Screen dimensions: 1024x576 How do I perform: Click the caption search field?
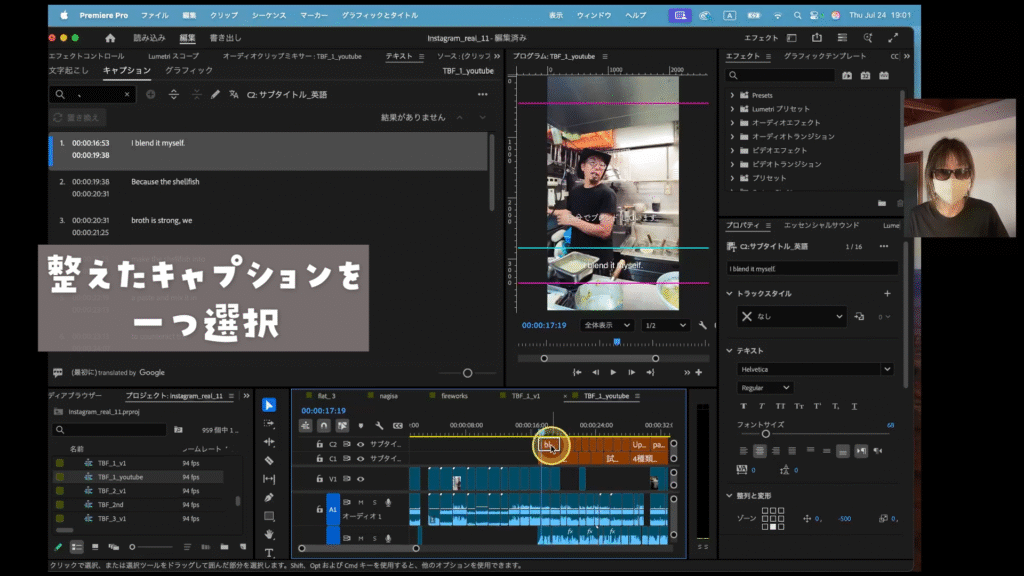92,95
